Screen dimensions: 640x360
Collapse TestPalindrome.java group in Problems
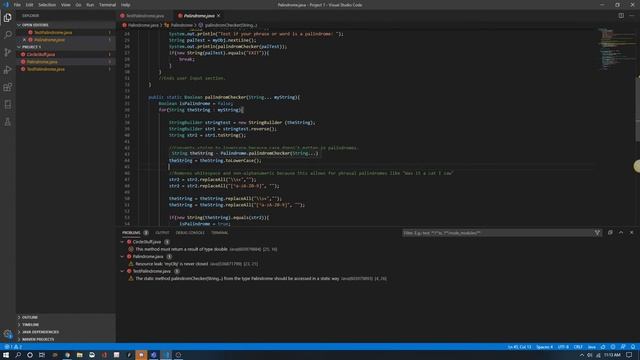122,271
